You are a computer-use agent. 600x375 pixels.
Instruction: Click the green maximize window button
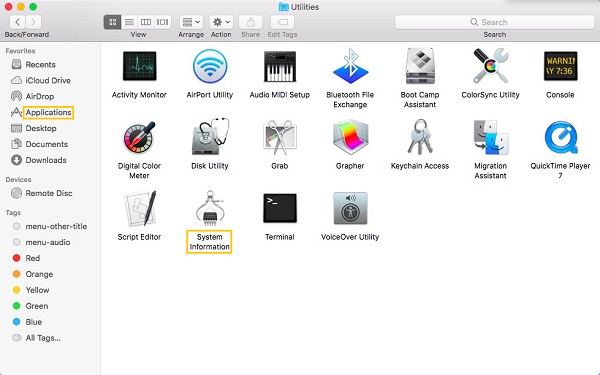33,7
